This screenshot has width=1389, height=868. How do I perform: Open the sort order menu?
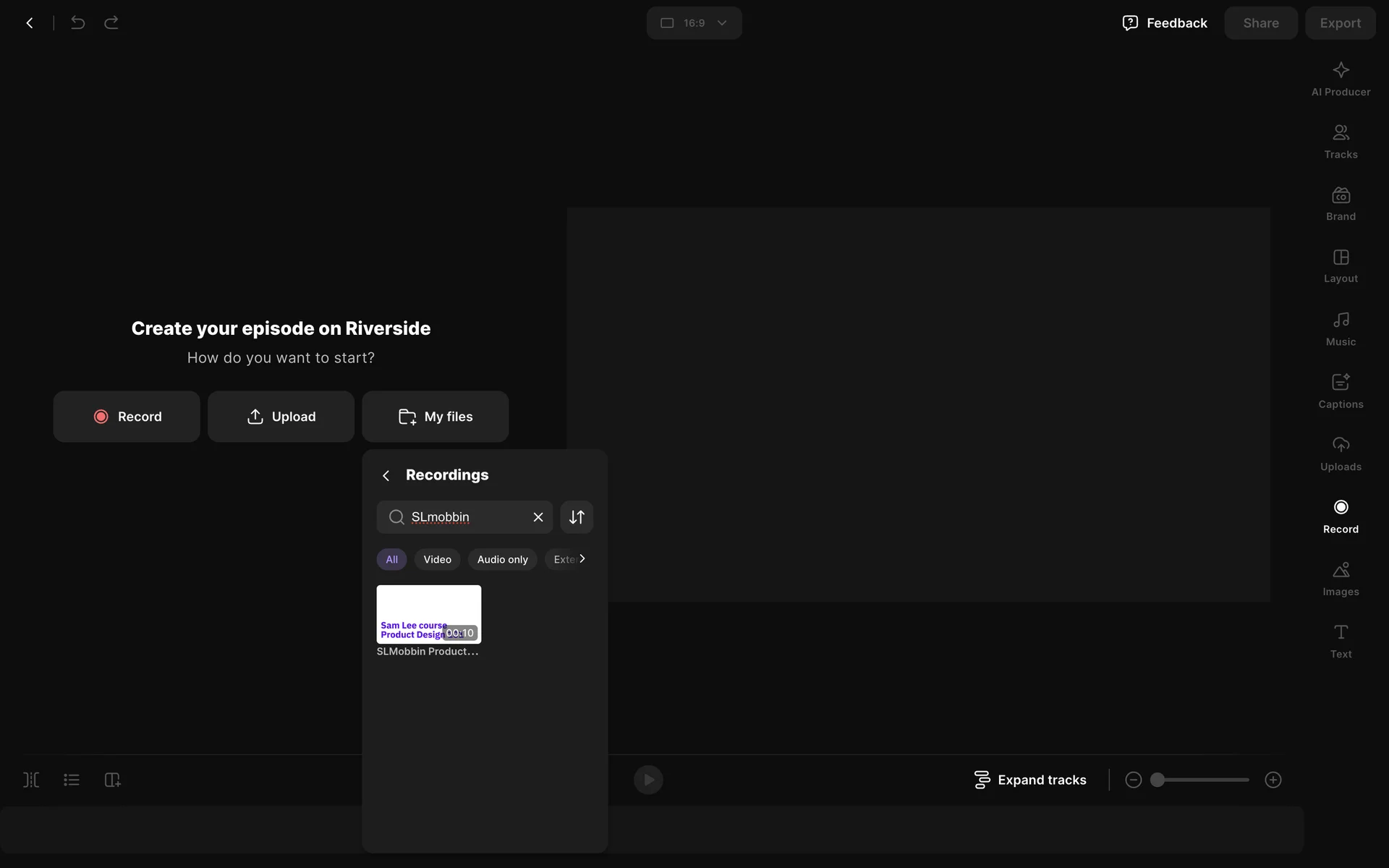pyautogui.click(x=577, y=517)
